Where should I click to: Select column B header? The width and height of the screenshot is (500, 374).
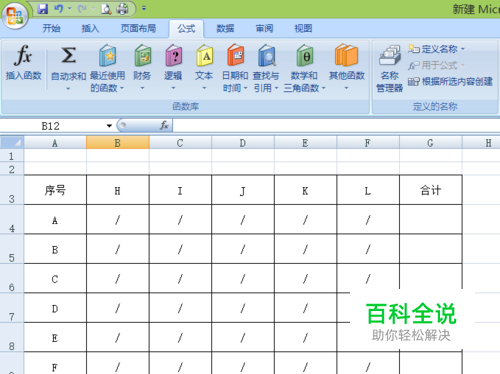click(x=118, y=143)
